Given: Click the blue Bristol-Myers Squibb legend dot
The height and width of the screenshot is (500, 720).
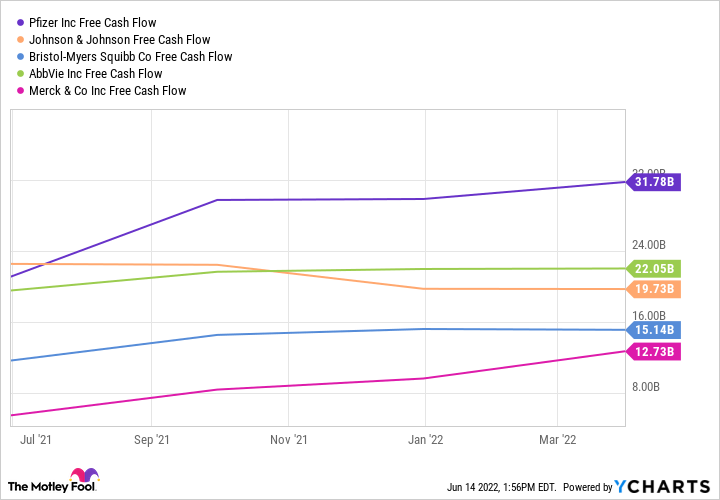Looking at the screenshot, I should point(21,57).
